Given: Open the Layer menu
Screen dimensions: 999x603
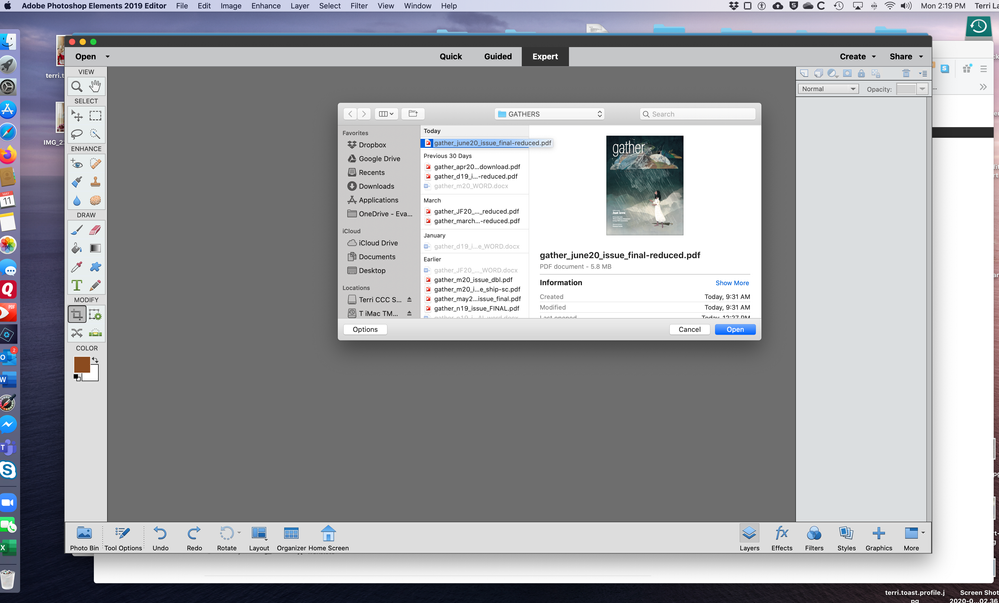Looking at the screenshot, I should pyautogui.click(x=299, y=6).
